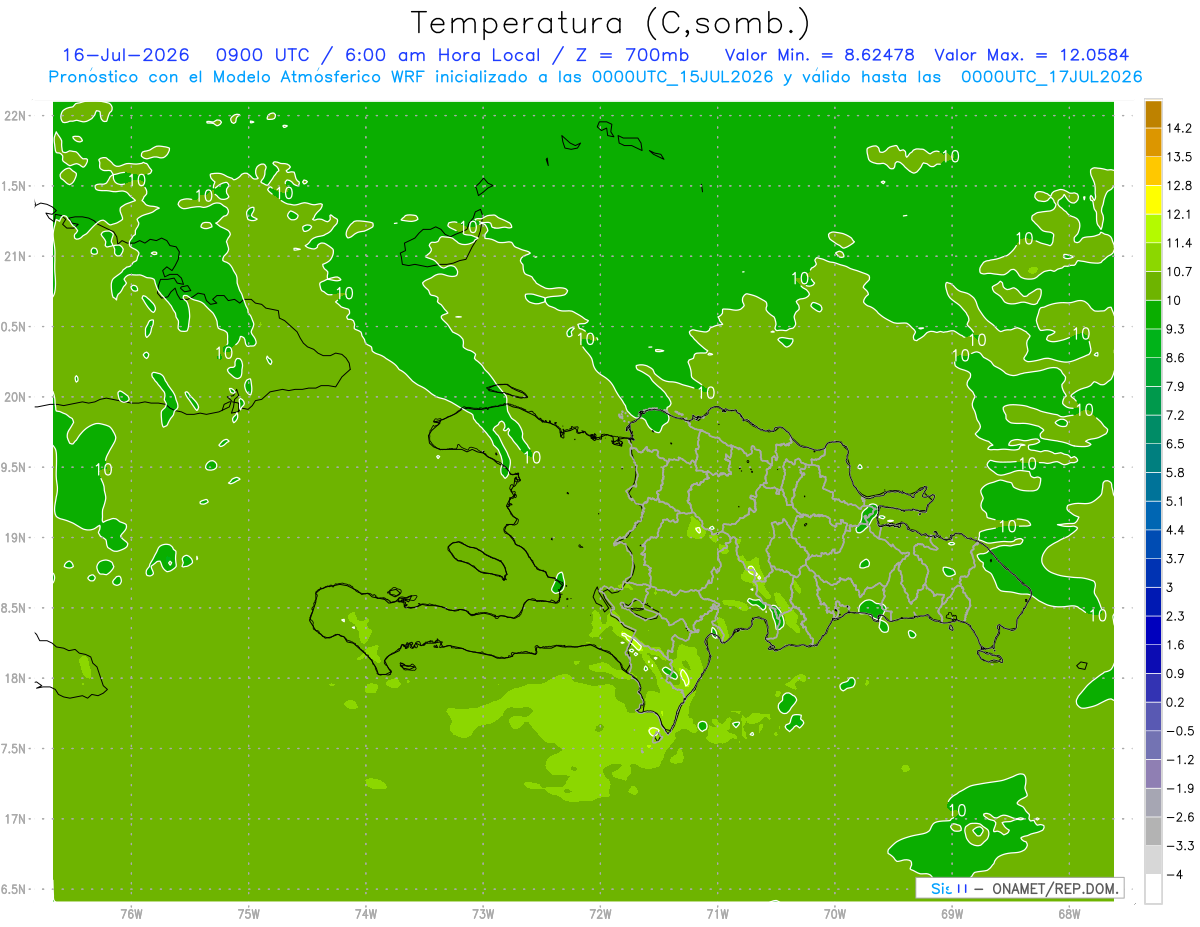Click the "73W" longitude label

(x=483, y=914)
